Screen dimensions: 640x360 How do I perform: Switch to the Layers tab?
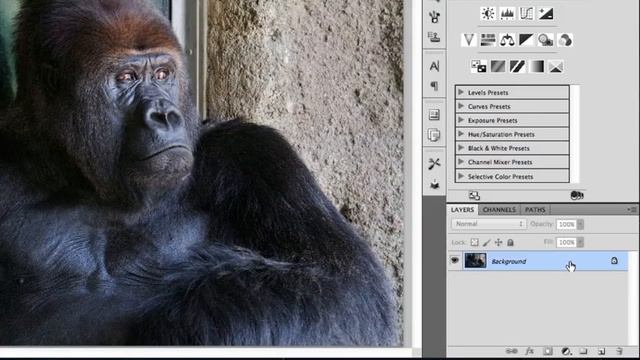pos(462,209)
